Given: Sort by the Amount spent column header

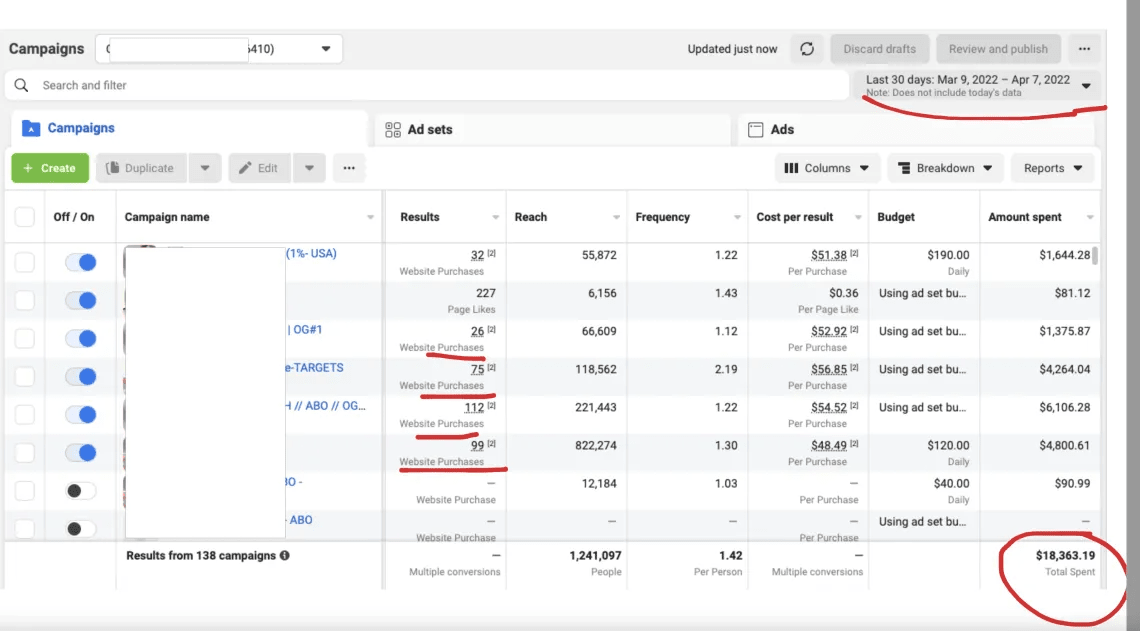Looking at the screenshot, I should click(1024, 217).
